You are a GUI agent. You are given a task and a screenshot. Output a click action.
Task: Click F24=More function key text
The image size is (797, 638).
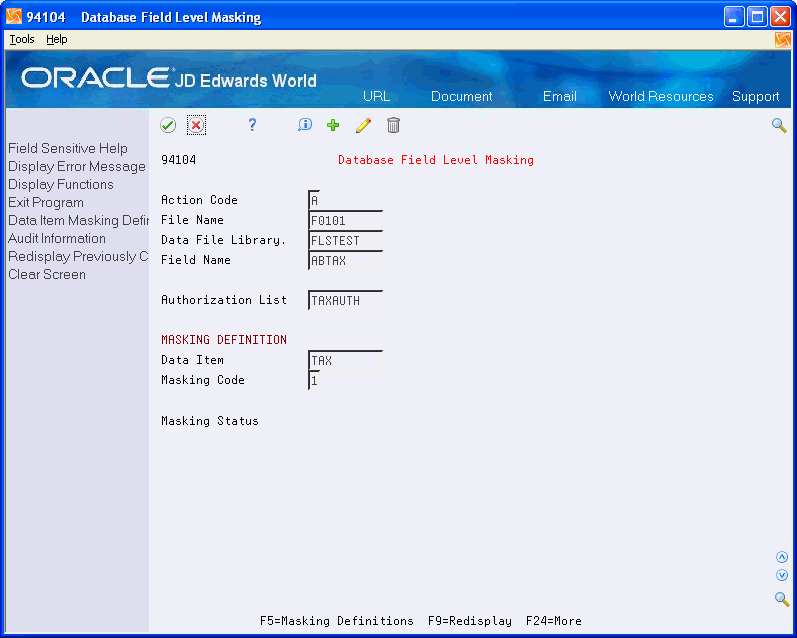(554, 621)
